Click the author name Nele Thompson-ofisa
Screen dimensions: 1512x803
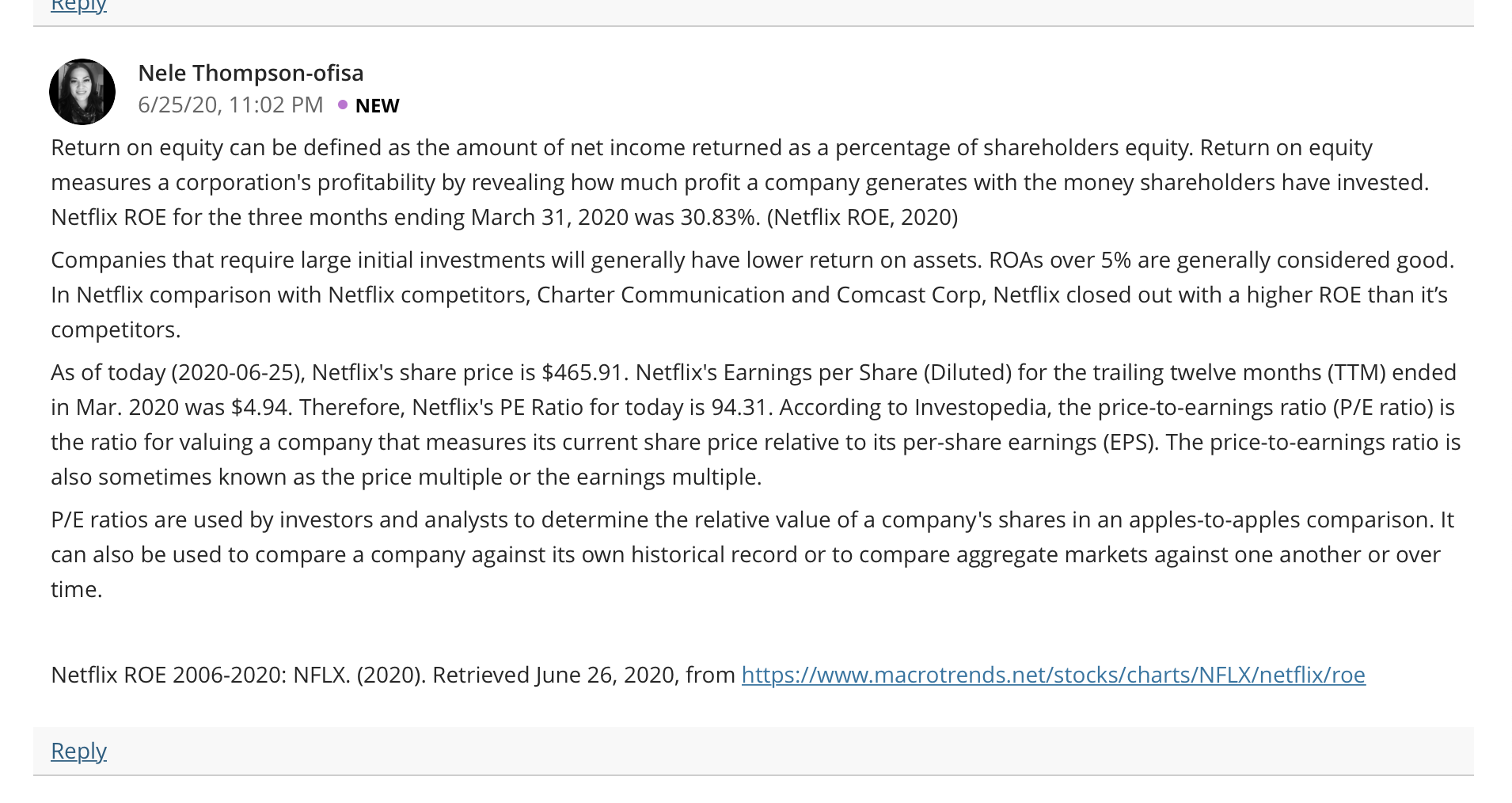[x=251, y=73]
